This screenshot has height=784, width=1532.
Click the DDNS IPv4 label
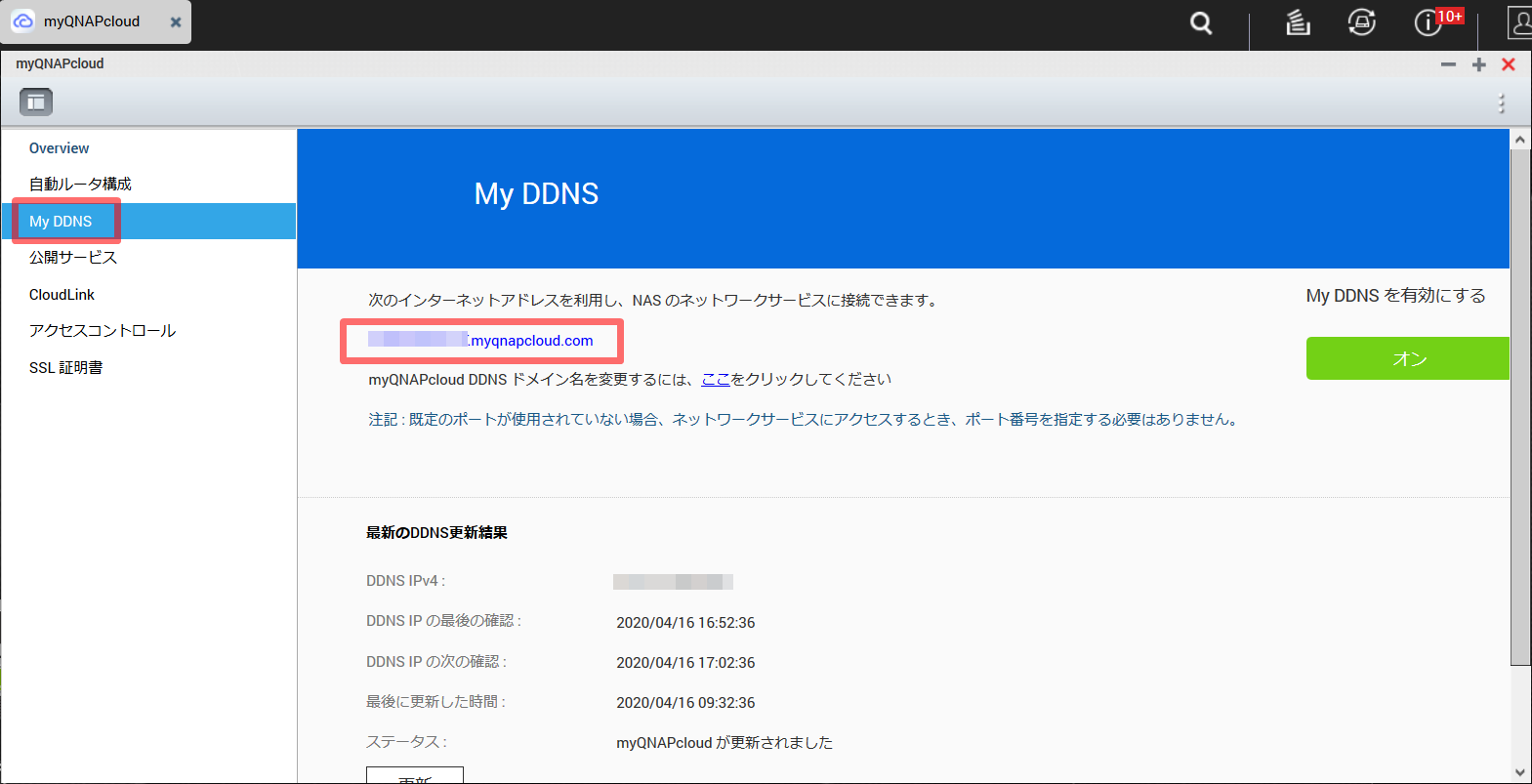coord(405,581)
